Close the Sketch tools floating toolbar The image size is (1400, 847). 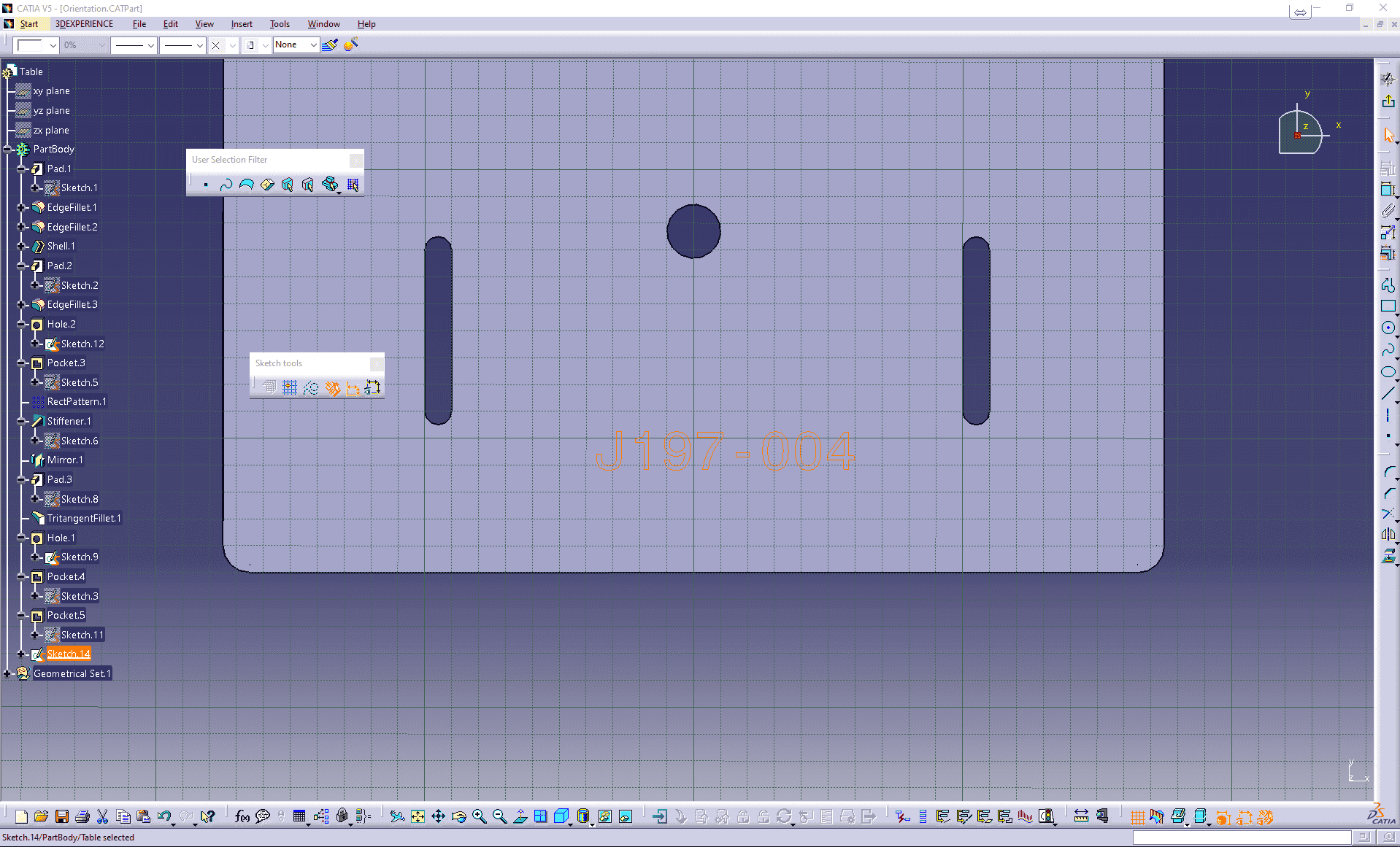(x=377, y=363)
